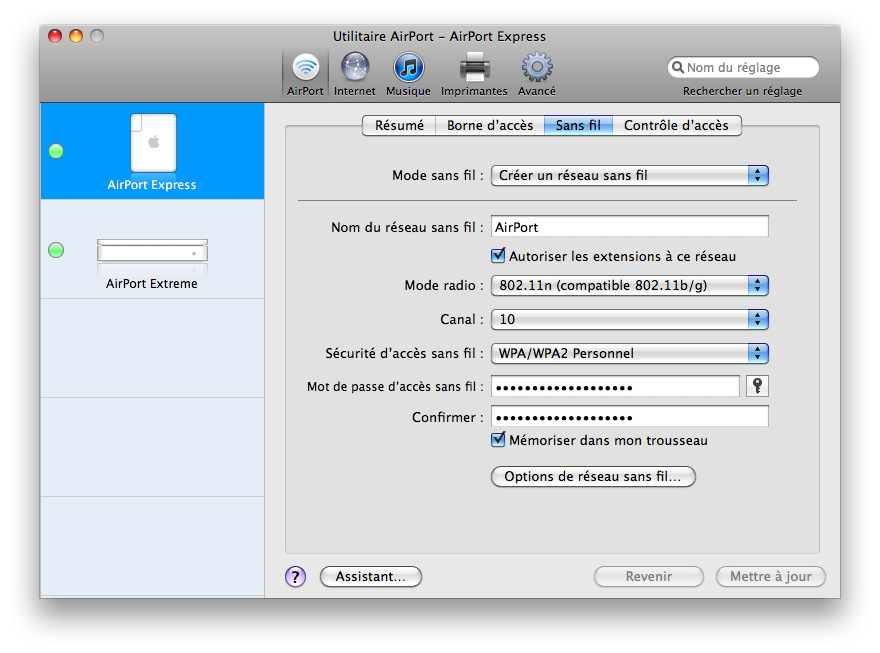Viewport: 880px width, 653px height.
Task: Select the Sans fil tab
Action: (578, 125)
